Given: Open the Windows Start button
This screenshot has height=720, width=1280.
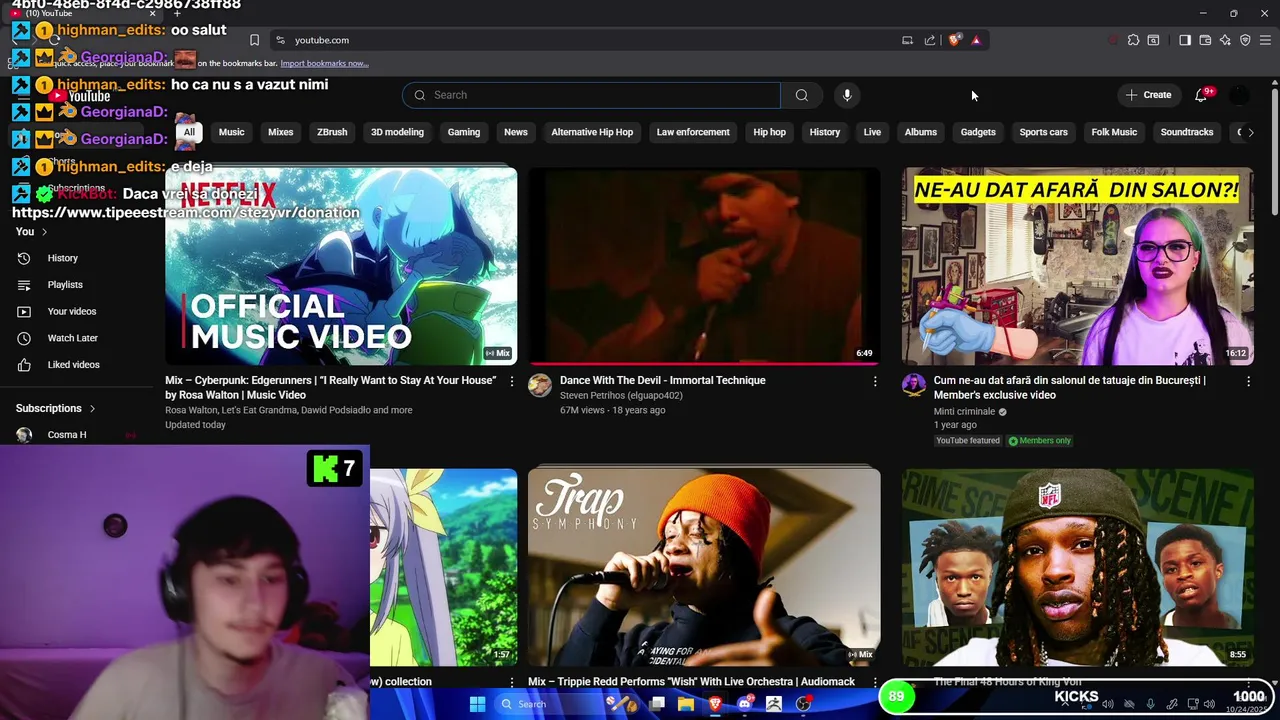Looking at the screenshot, I should [x=477, y=704].
